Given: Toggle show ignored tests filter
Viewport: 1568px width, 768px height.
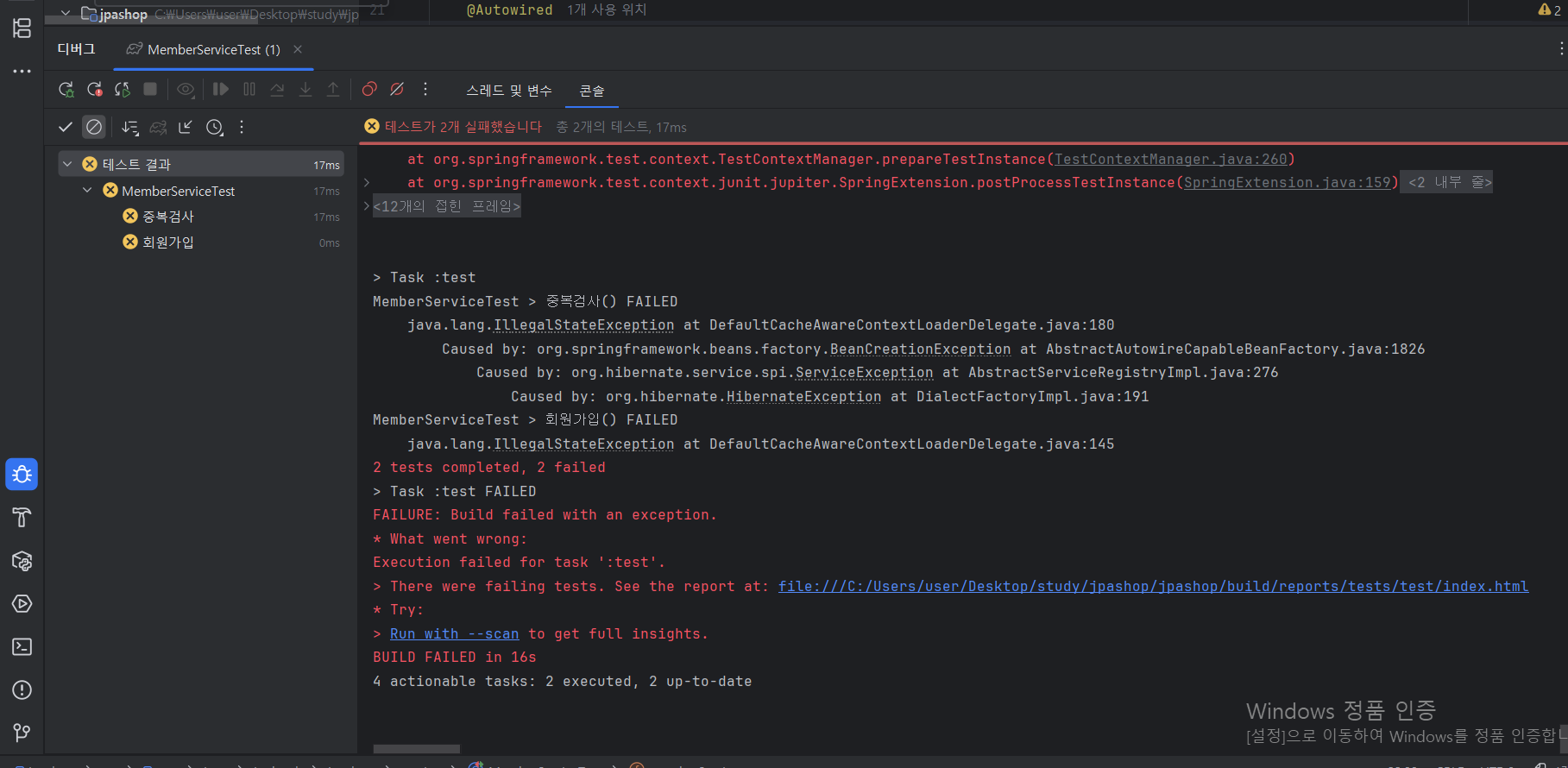Looking at the screenshot, I should pos(94,128).
